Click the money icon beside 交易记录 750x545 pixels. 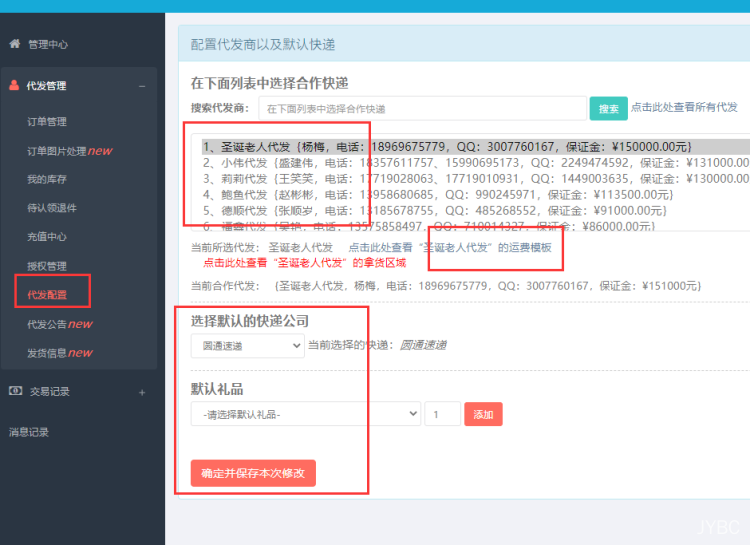tap(14, 391)
